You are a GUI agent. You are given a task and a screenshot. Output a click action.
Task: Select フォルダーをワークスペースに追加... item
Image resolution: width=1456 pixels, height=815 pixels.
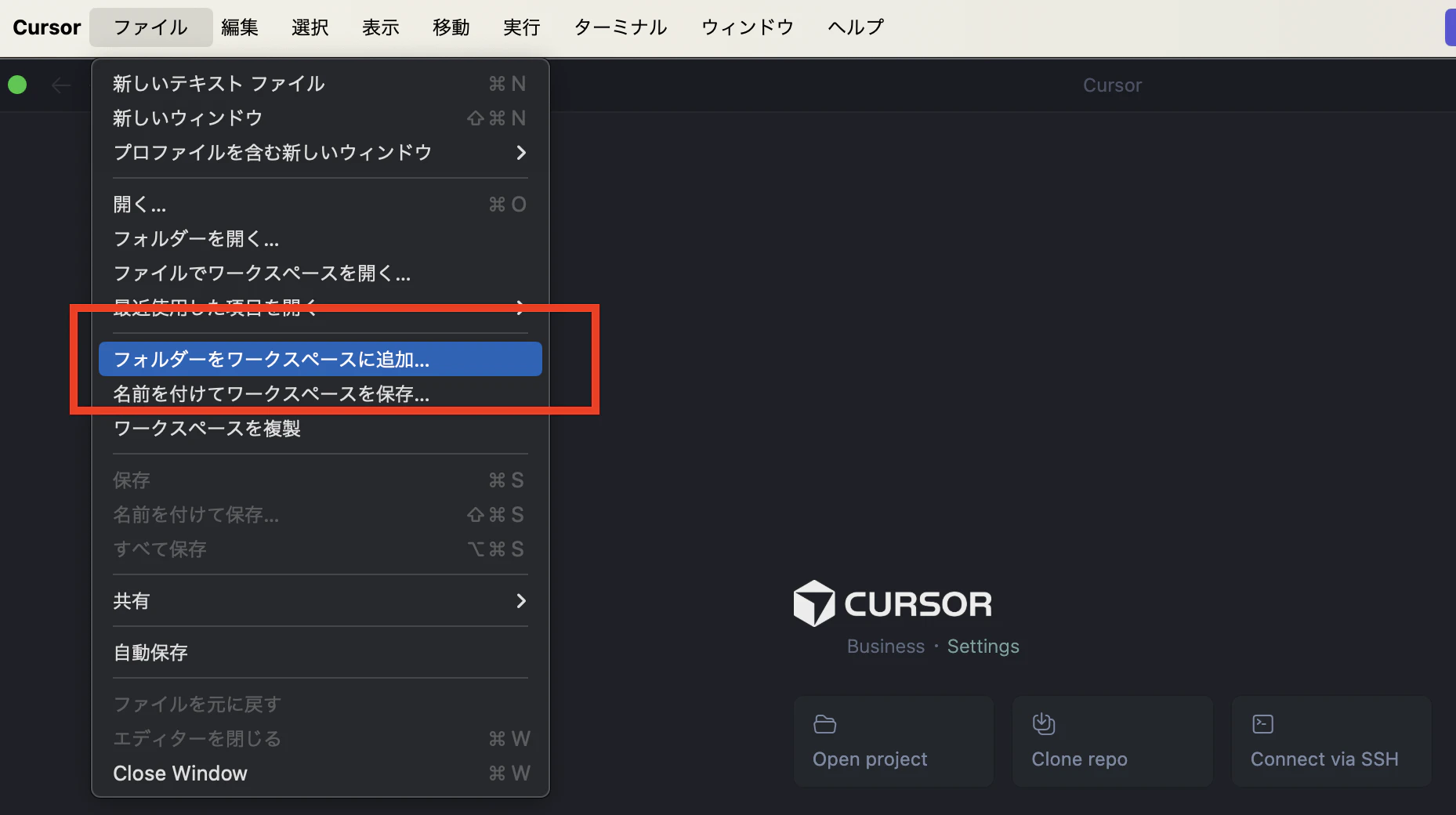click(321, 359)
